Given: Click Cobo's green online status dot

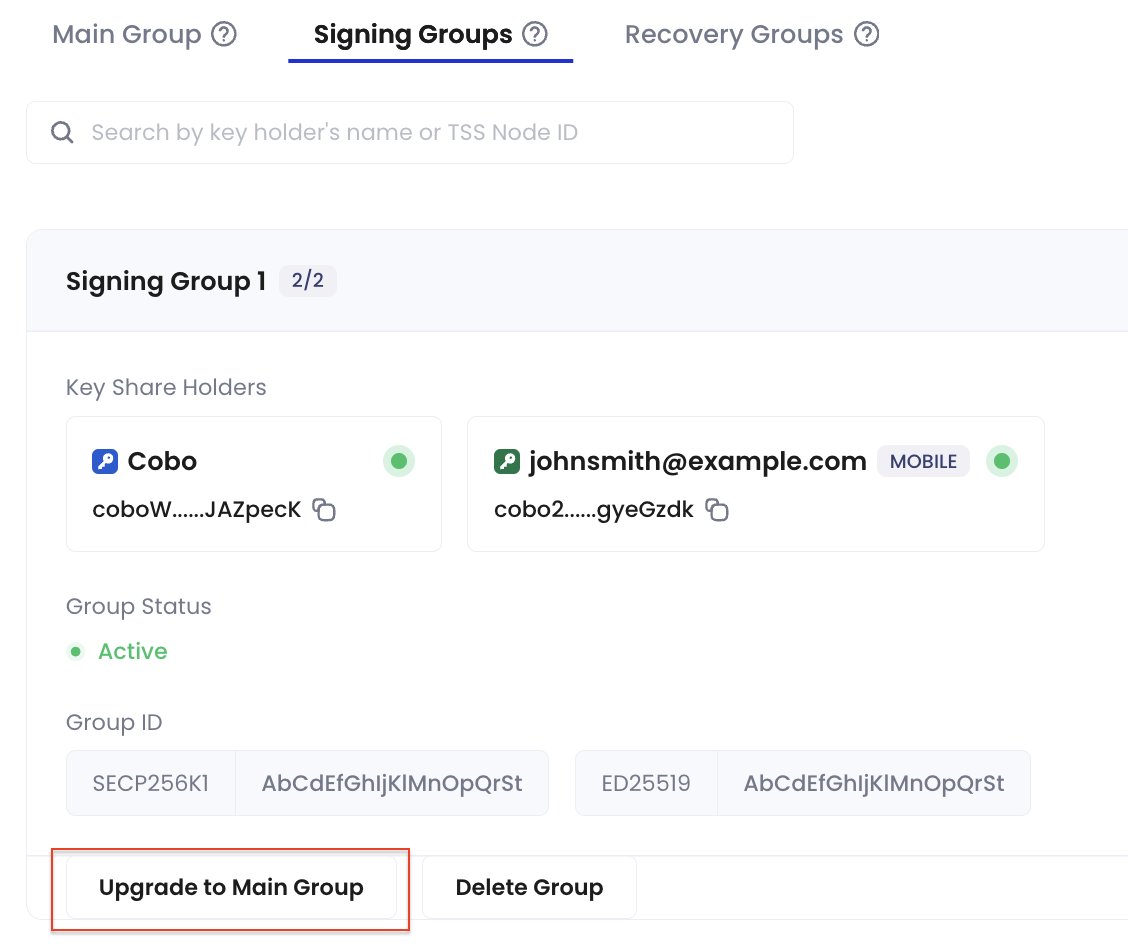Looking at the screenshot, I should point(399,461).
